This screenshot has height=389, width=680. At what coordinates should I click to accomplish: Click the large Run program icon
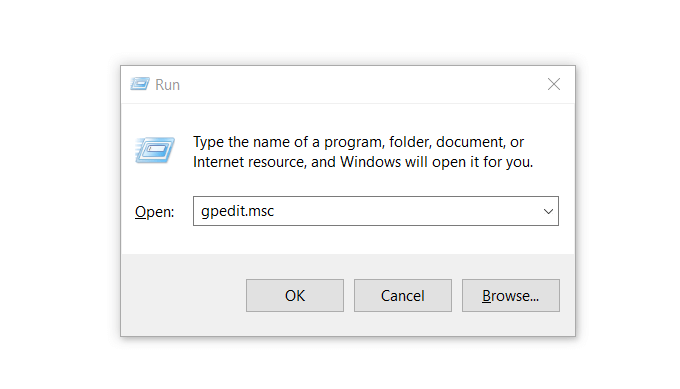[155, 150]
